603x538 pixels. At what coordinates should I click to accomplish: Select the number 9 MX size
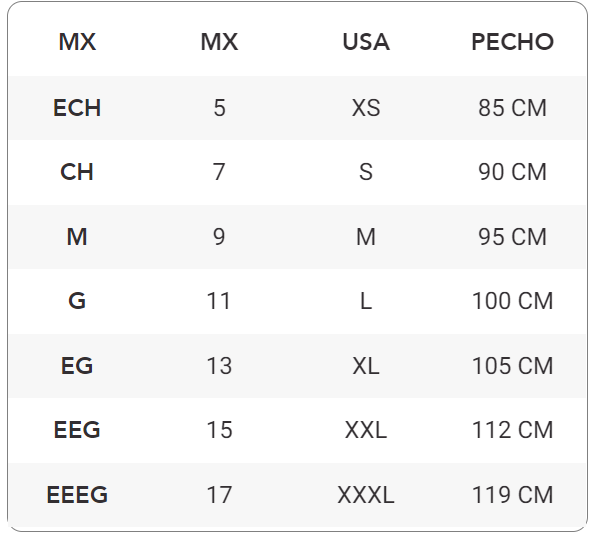219,237
